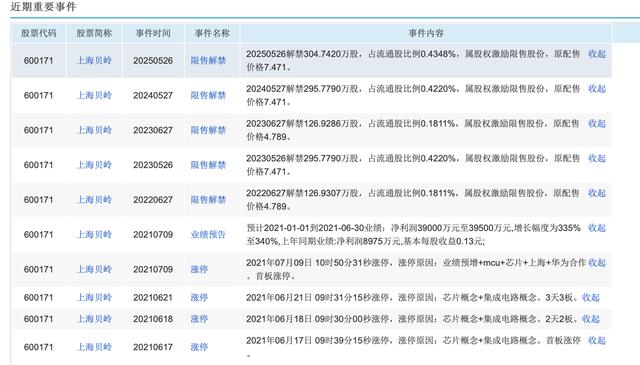Viewport: 640px width, 365px height.
Task: Select date cell 20230627
Action: click(153, 130)
